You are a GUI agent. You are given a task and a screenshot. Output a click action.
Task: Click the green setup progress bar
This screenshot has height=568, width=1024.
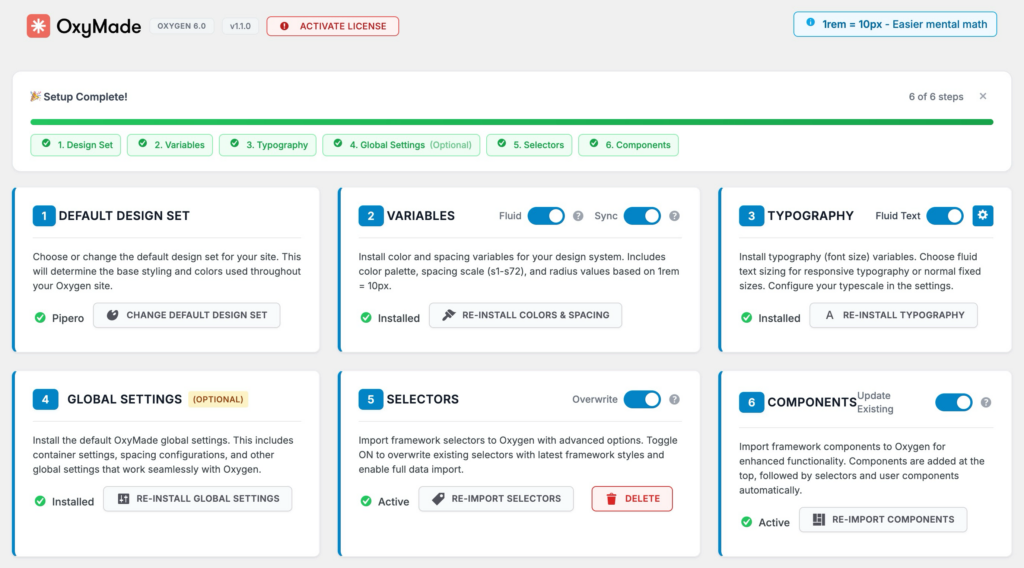pyautogui.click(x=512, y=122)
